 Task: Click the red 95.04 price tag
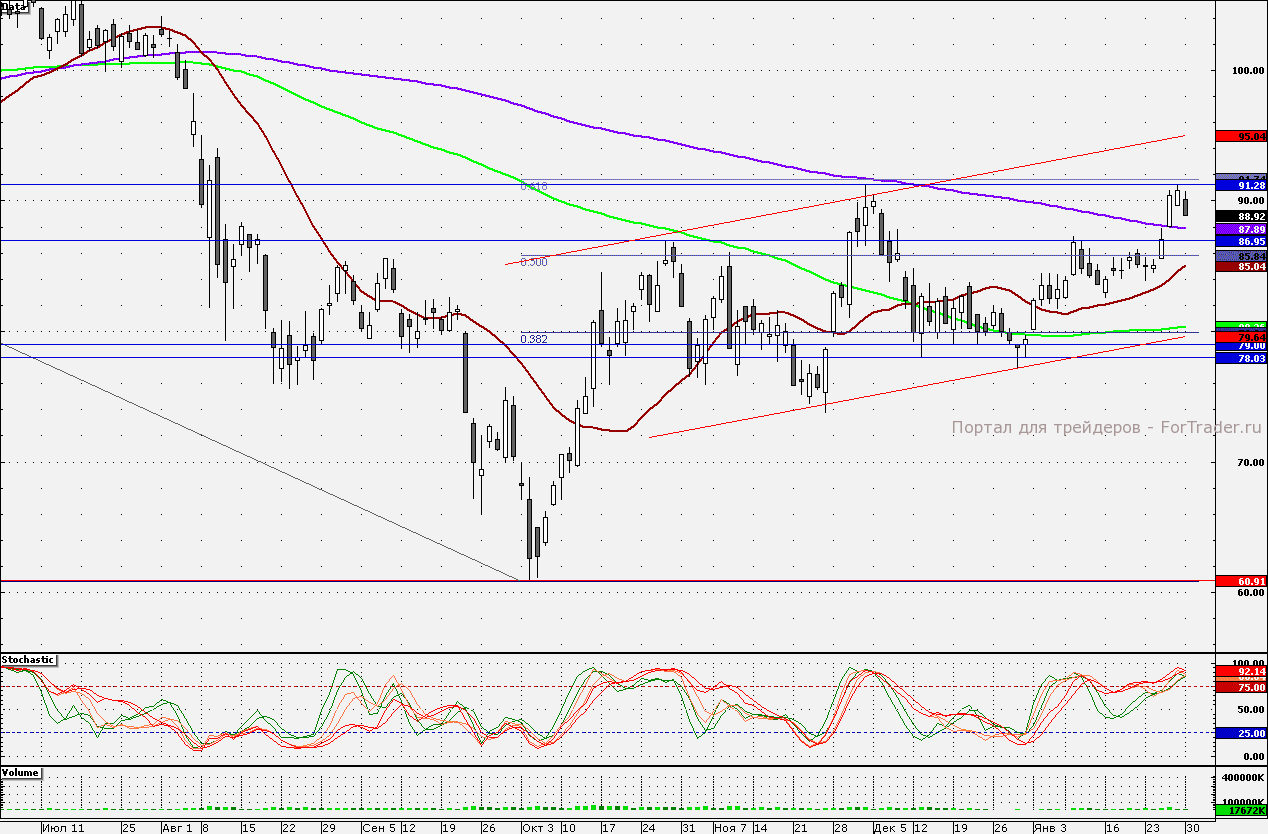1239,136
